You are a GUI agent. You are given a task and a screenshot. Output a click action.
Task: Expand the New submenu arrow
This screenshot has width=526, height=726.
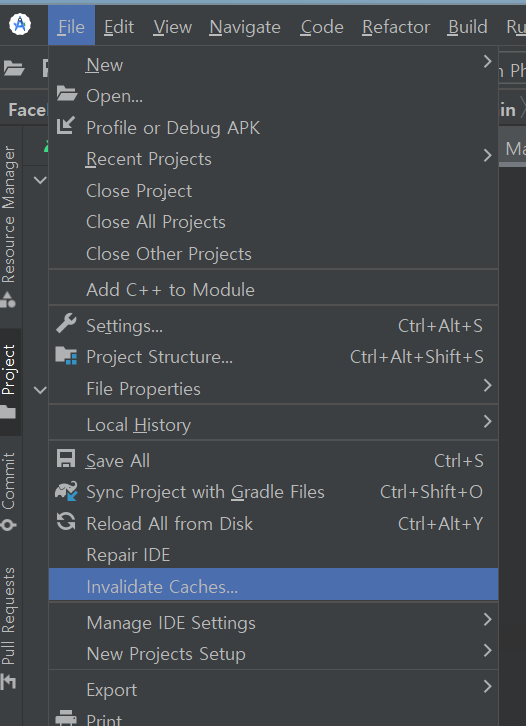click(487, 61)
